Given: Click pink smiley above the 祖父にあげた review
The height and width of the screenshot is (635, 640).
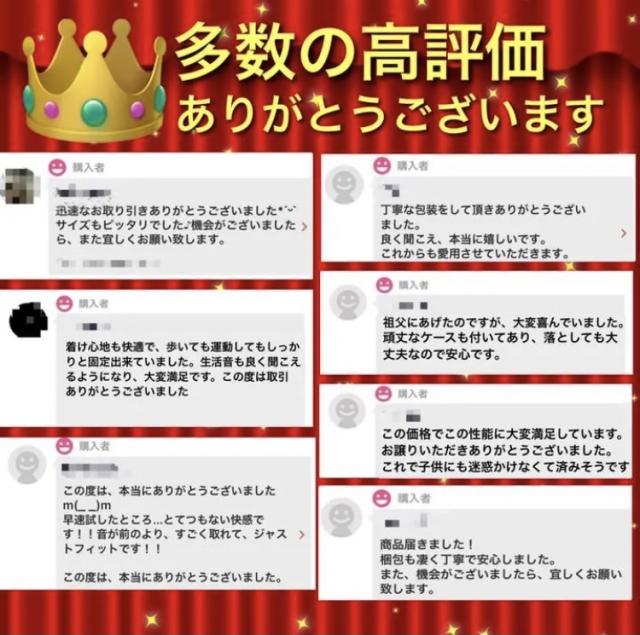Looking at the screenshot, I should [384, 285].
